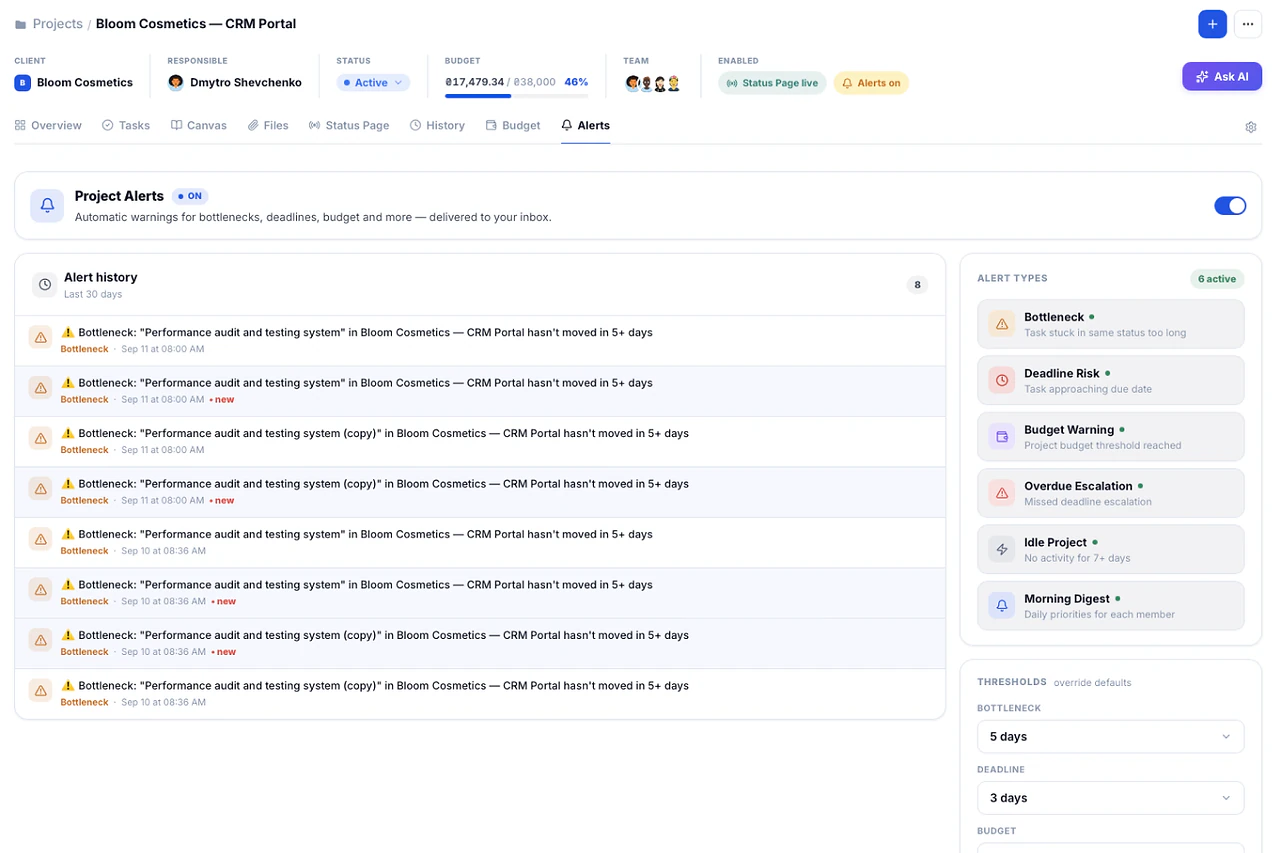Click the Files tab paperclip icon
The image size is (1280, 853).
(x=253, y=125)
